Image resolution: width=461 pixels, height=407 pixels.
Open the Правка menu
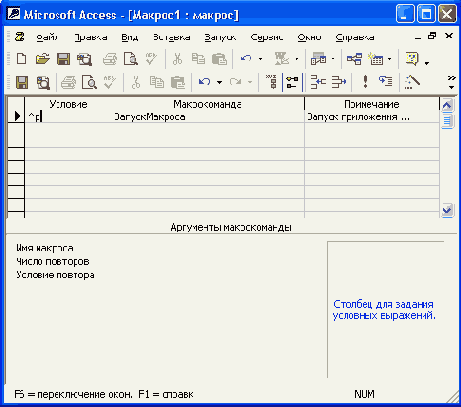pyautogui.click(x=91, y=37)
